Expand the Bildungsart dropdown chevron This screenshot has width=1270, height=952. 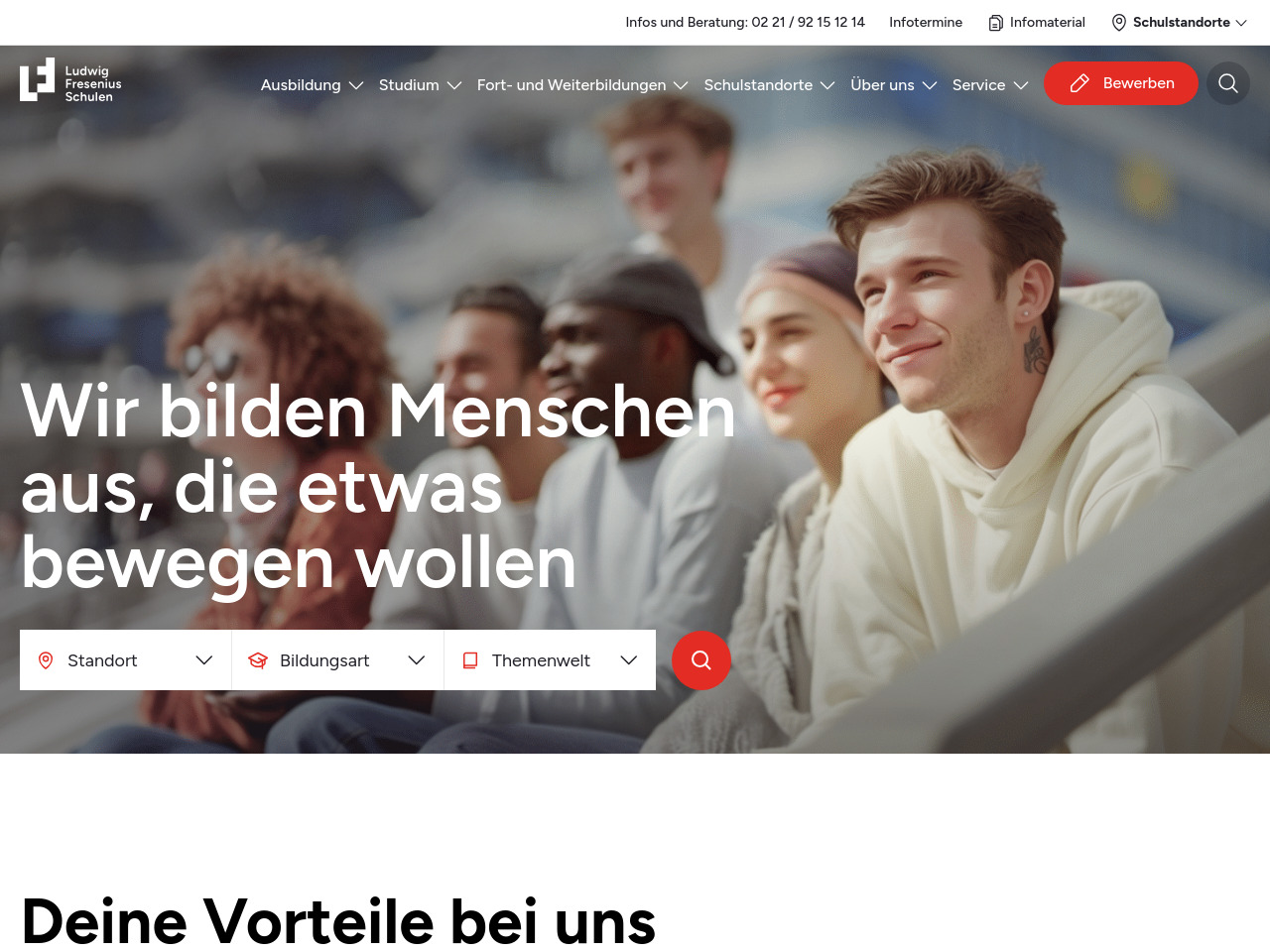pyautogui.click(x=417, y=660)
